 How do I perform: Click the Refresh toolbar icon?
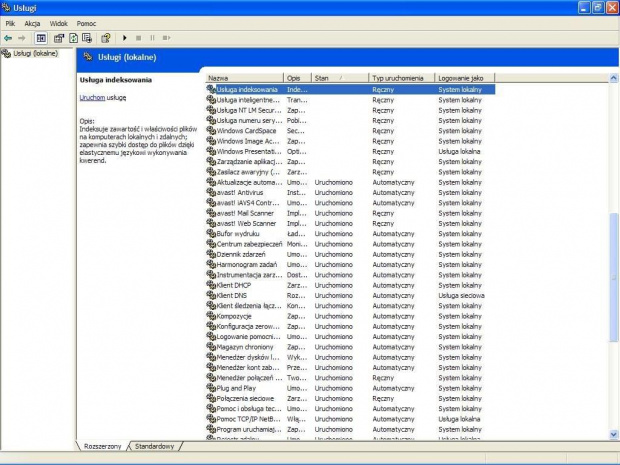[73, 38]
